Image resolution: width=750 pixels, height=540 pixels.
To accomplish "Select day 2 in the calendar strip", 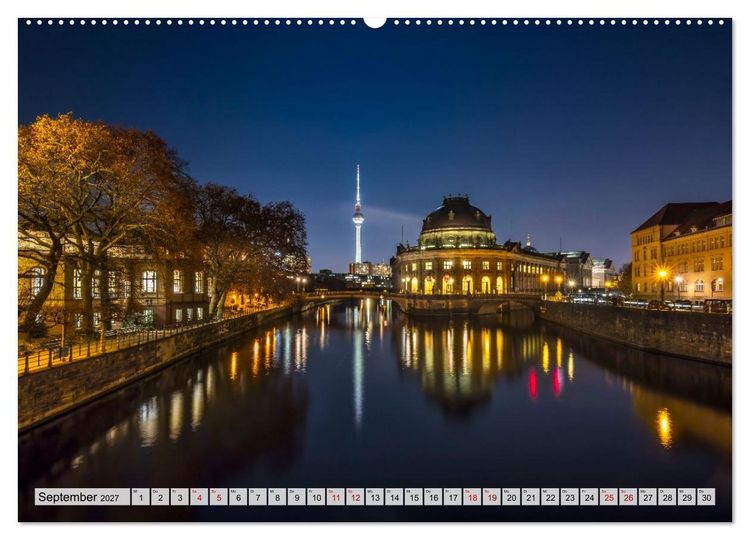I will pyautogui.click(x=160, y=496).
